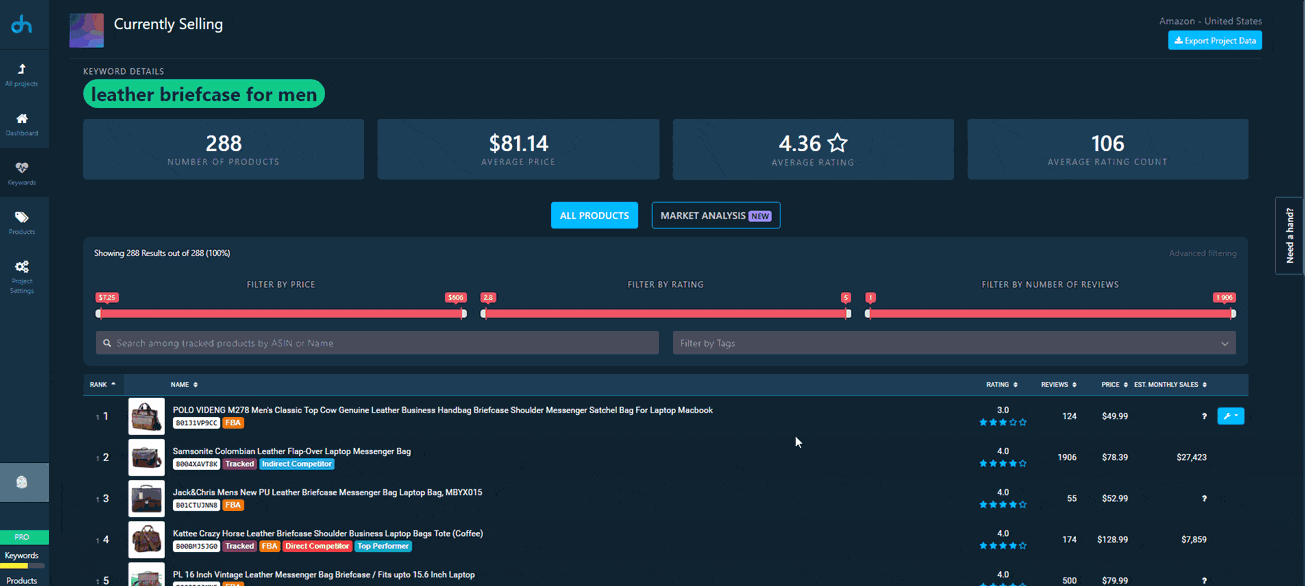Click the minimum rating slider handle
1305x586 pixels.
484,314
